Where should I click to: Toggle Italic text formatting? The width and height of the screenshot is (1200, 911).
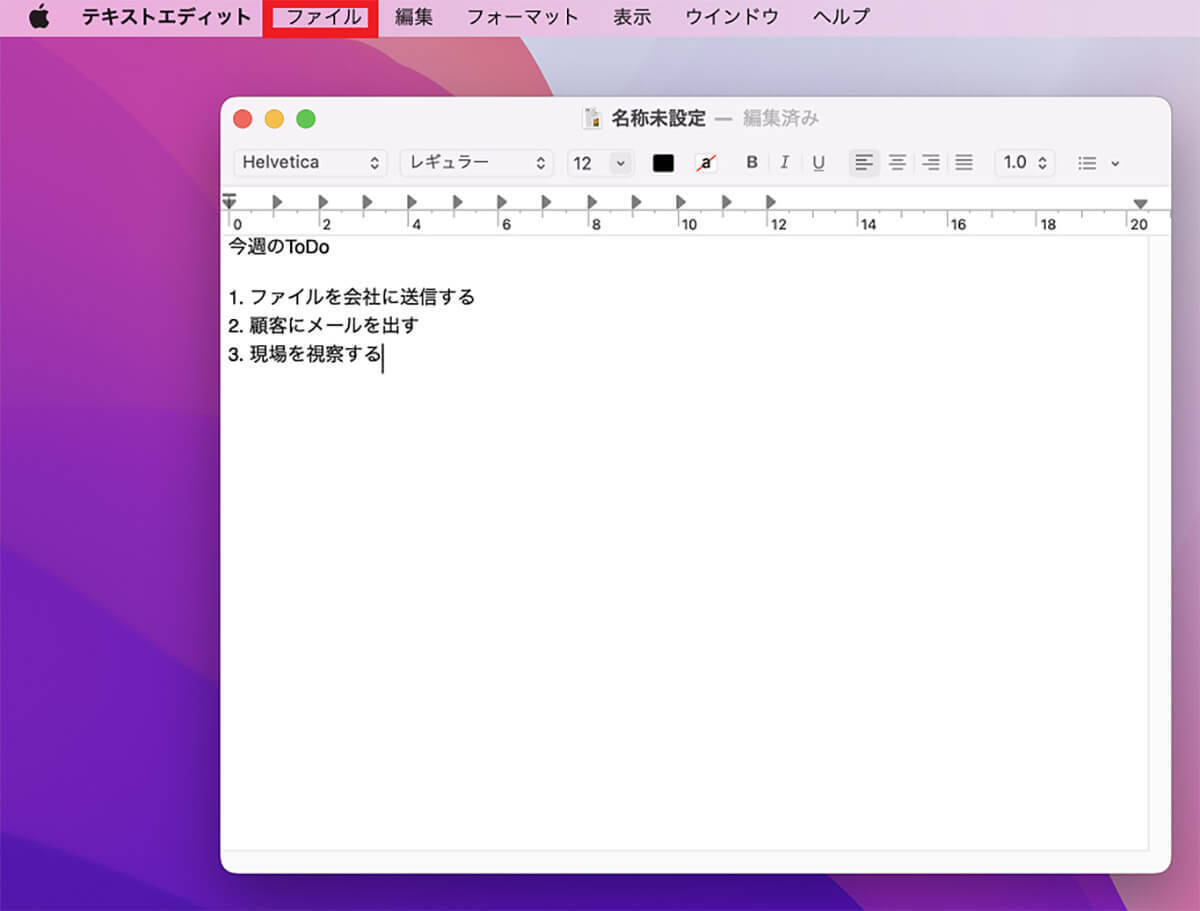[x=785, y=162]
